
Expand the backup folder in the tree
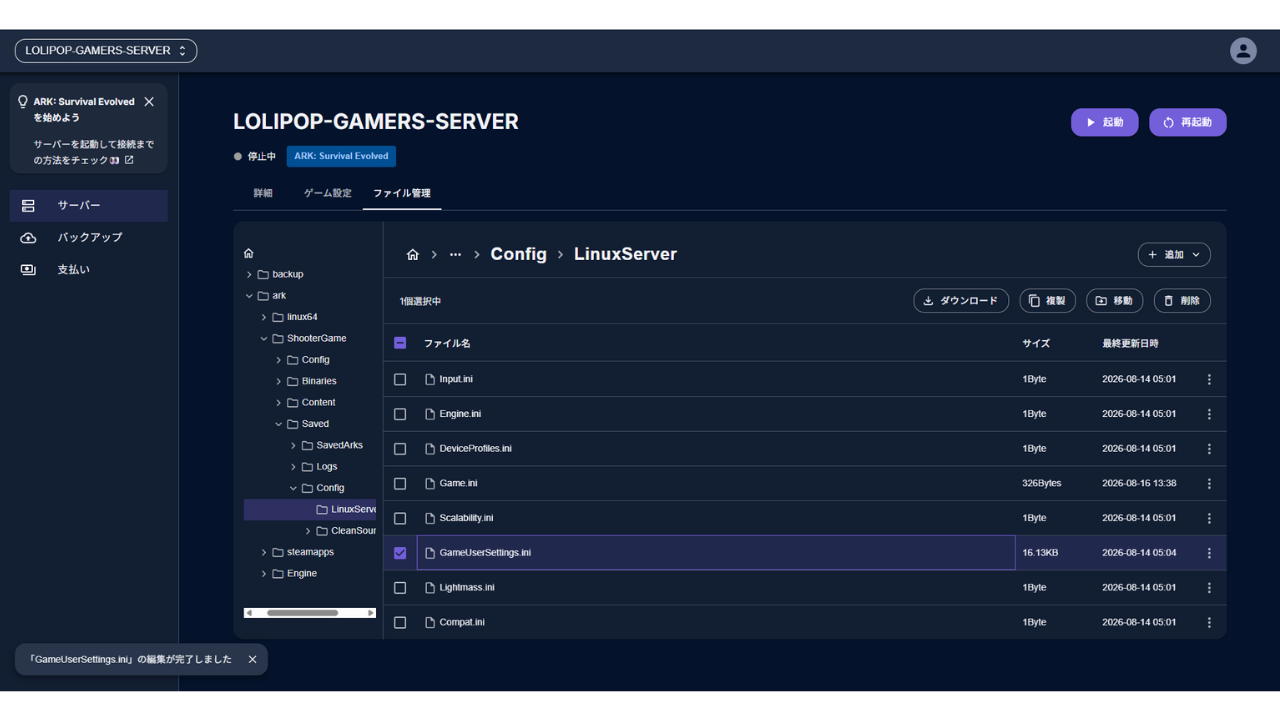coord(249,275)
